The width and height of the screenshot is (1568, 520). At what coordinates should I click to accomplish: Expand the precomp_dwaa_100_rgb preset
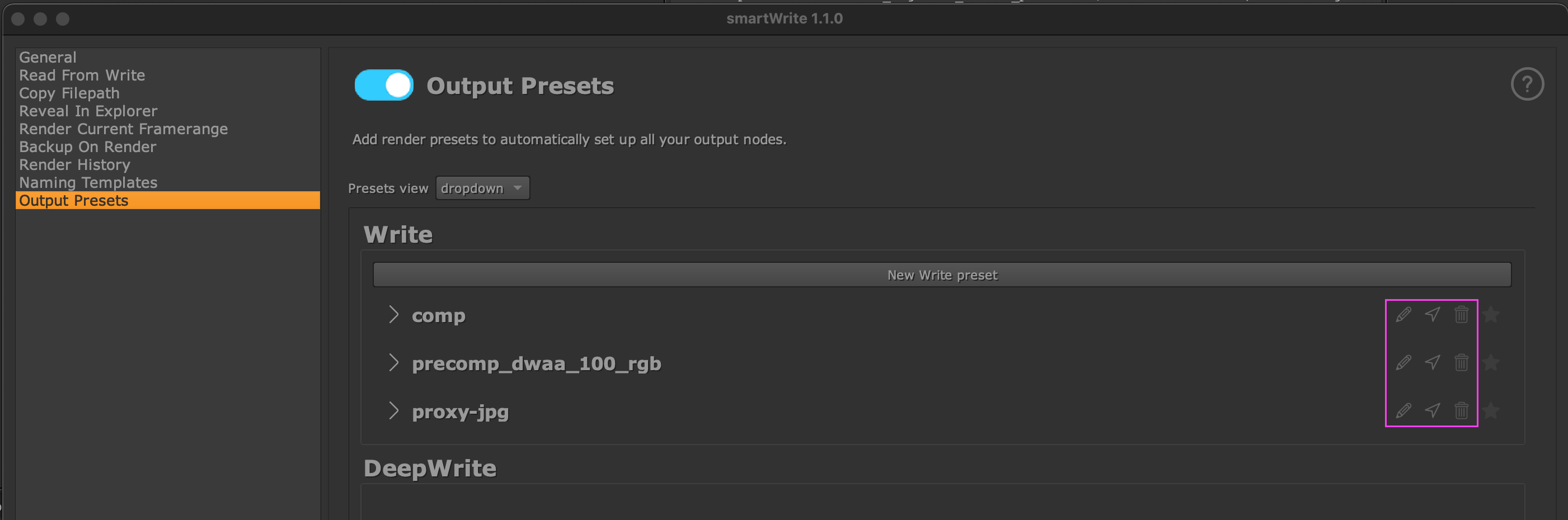click(x=393, y=363)
